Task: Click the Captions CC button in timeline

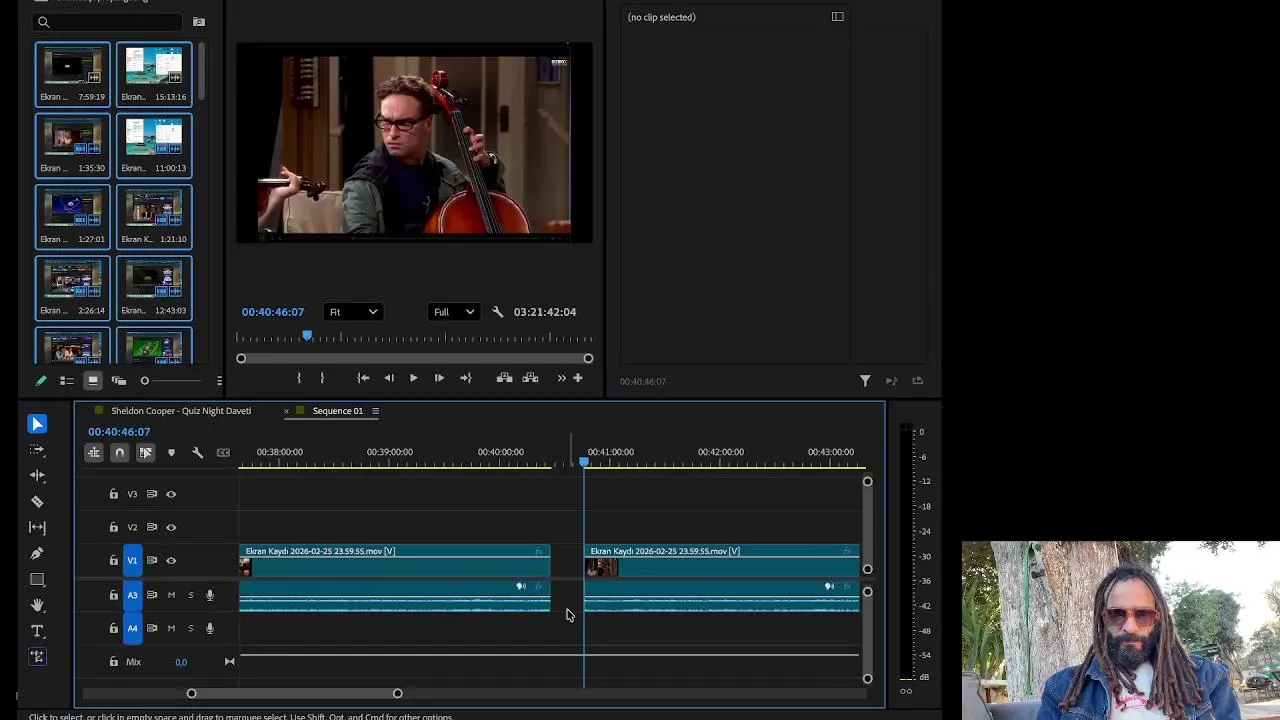Action: 223,453
